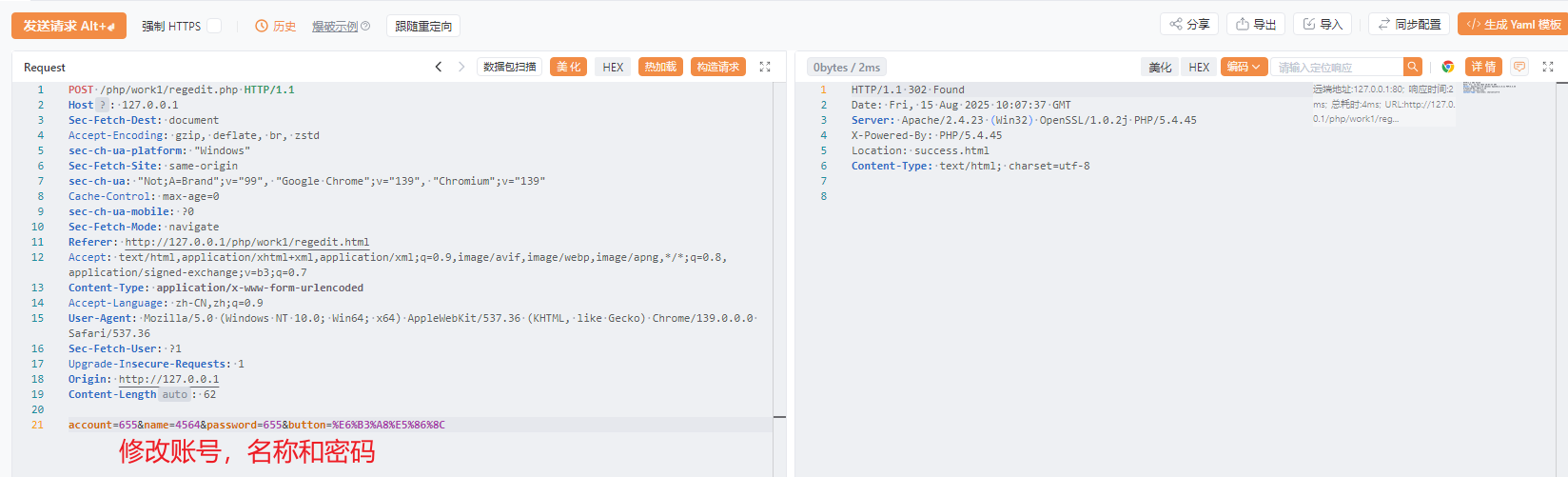
Task: Click the previous request arrow in Request panel
Action: pos(439,67)
